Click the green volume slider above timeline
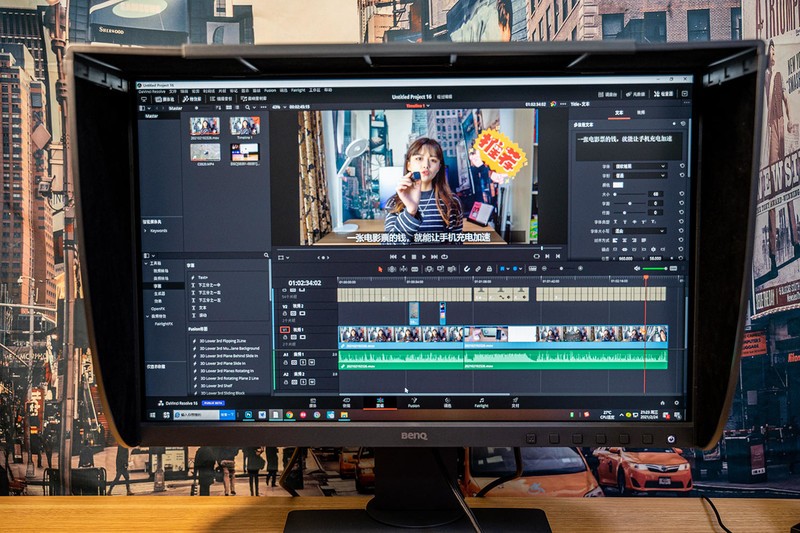This screenshot has width=800, height=533. pyautogui.click(x=655, y=268)
